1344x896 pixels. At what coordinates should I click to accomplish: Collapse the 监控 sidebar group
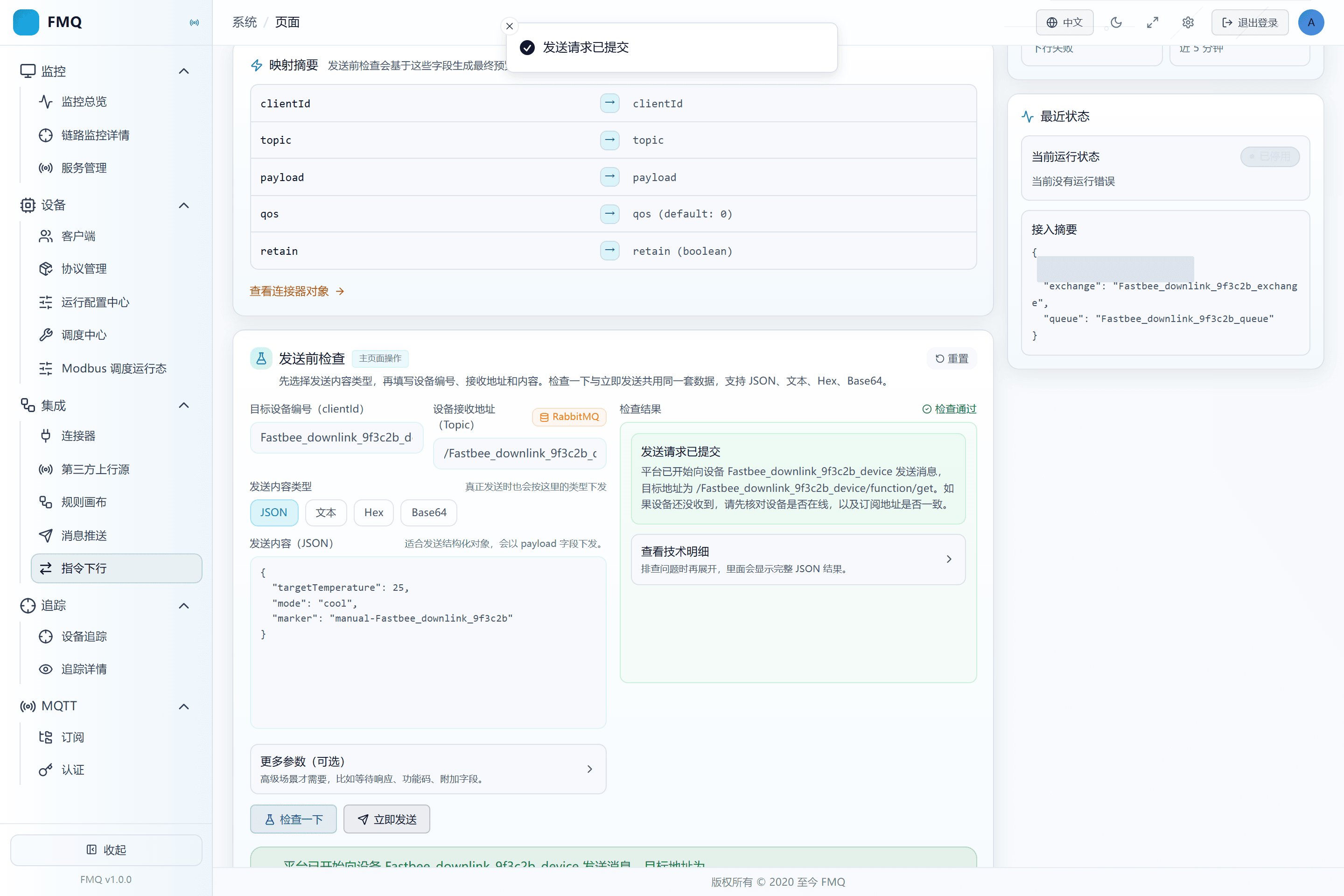point(183,71)
